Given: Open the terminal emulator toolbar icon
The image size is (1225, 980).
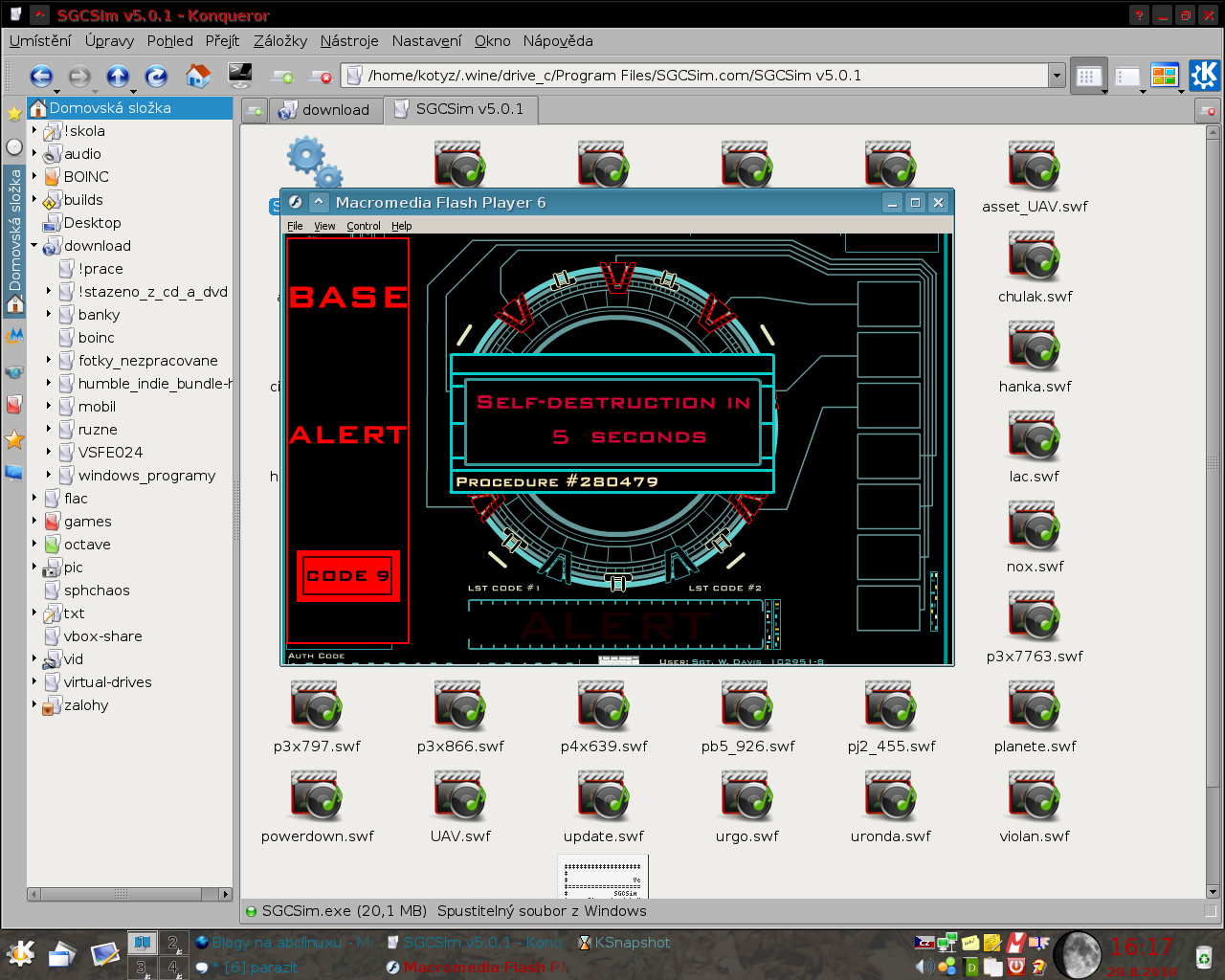Looking at the screenshot, I should point(240,76).
